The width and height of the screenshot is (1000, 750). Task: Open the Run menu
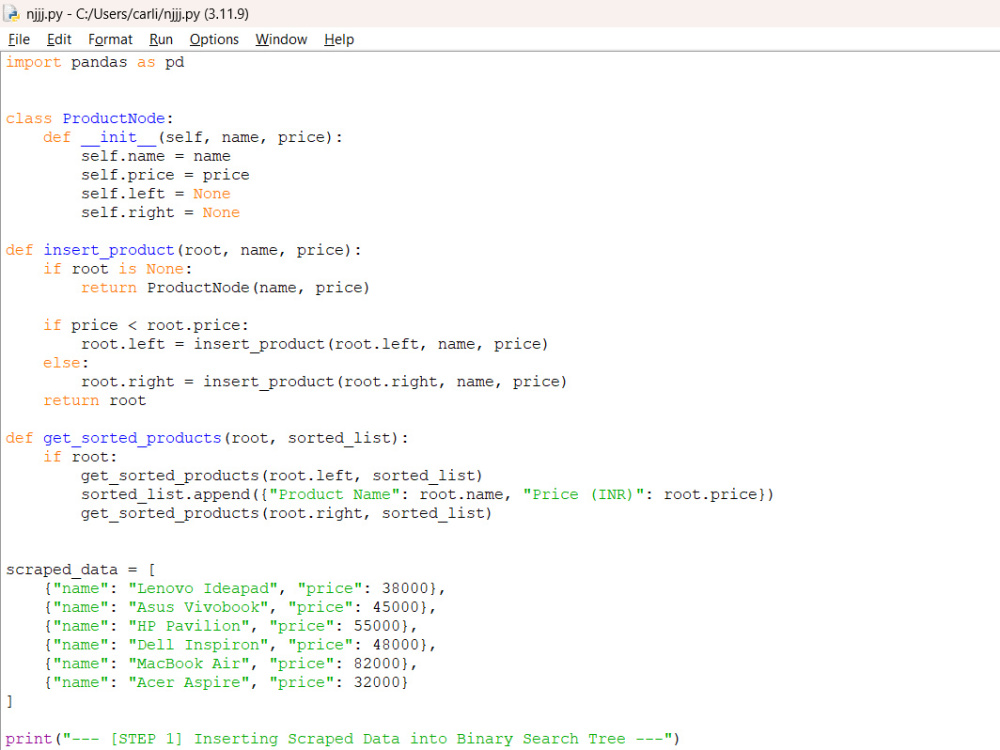point(161,40)
